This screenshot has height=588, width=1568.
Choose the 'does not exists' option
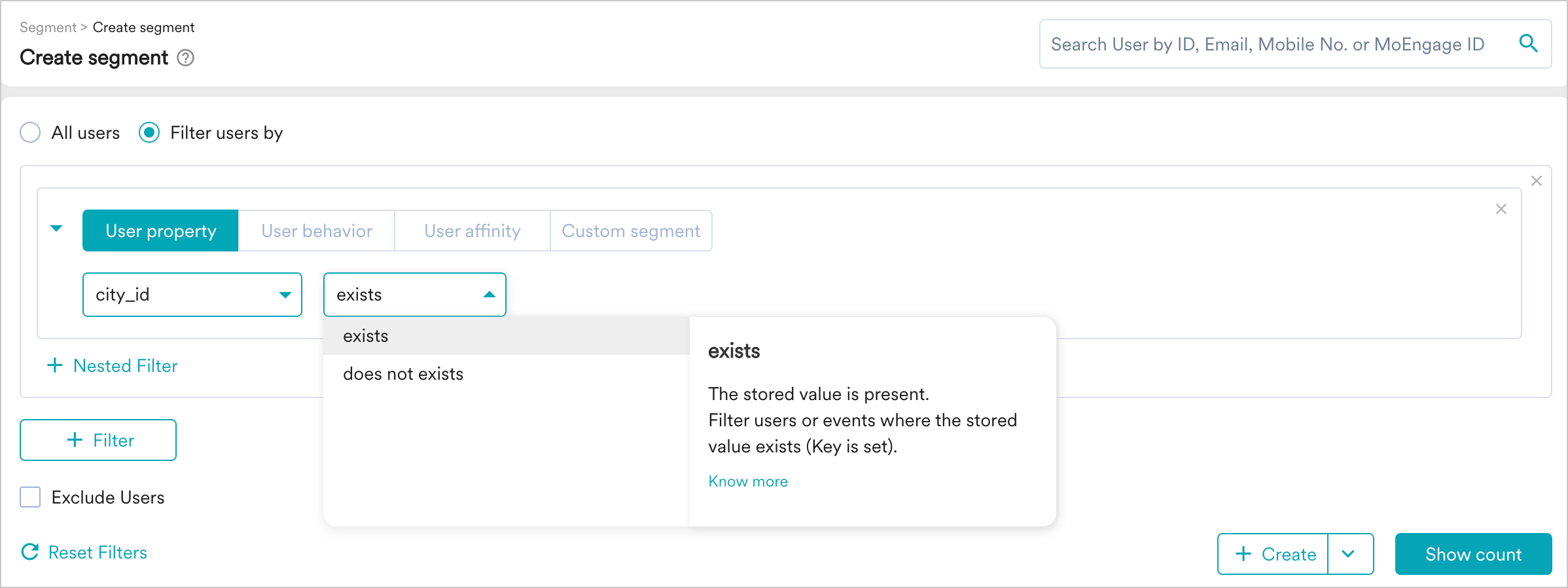point(403,374)
